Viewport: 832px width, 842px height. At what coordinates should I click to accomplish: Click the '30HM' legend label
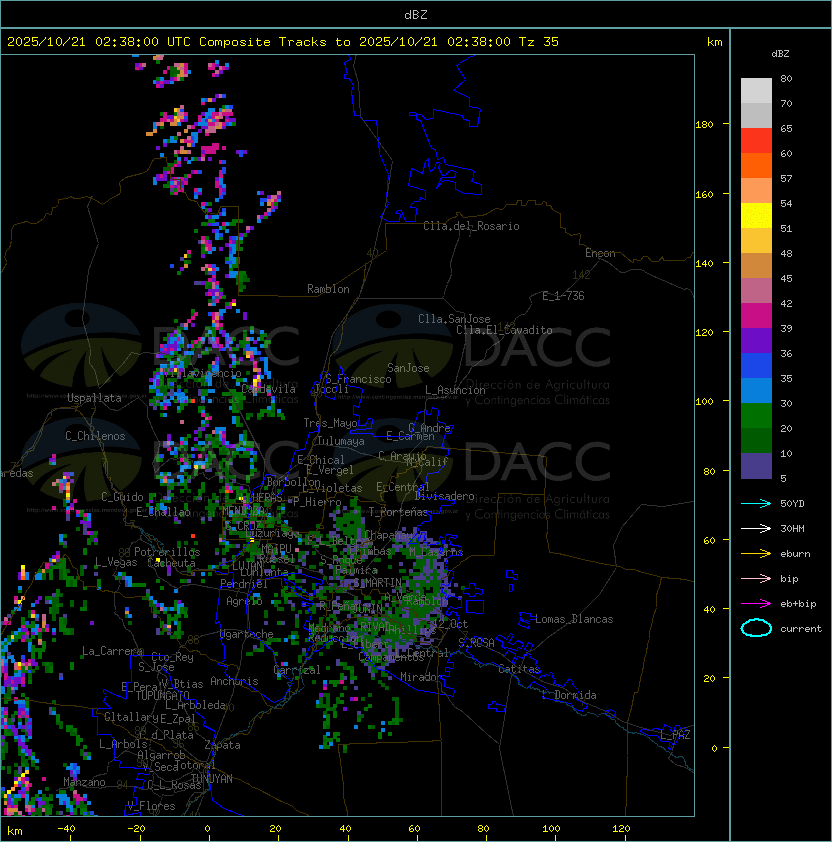[x=792, y=528]
